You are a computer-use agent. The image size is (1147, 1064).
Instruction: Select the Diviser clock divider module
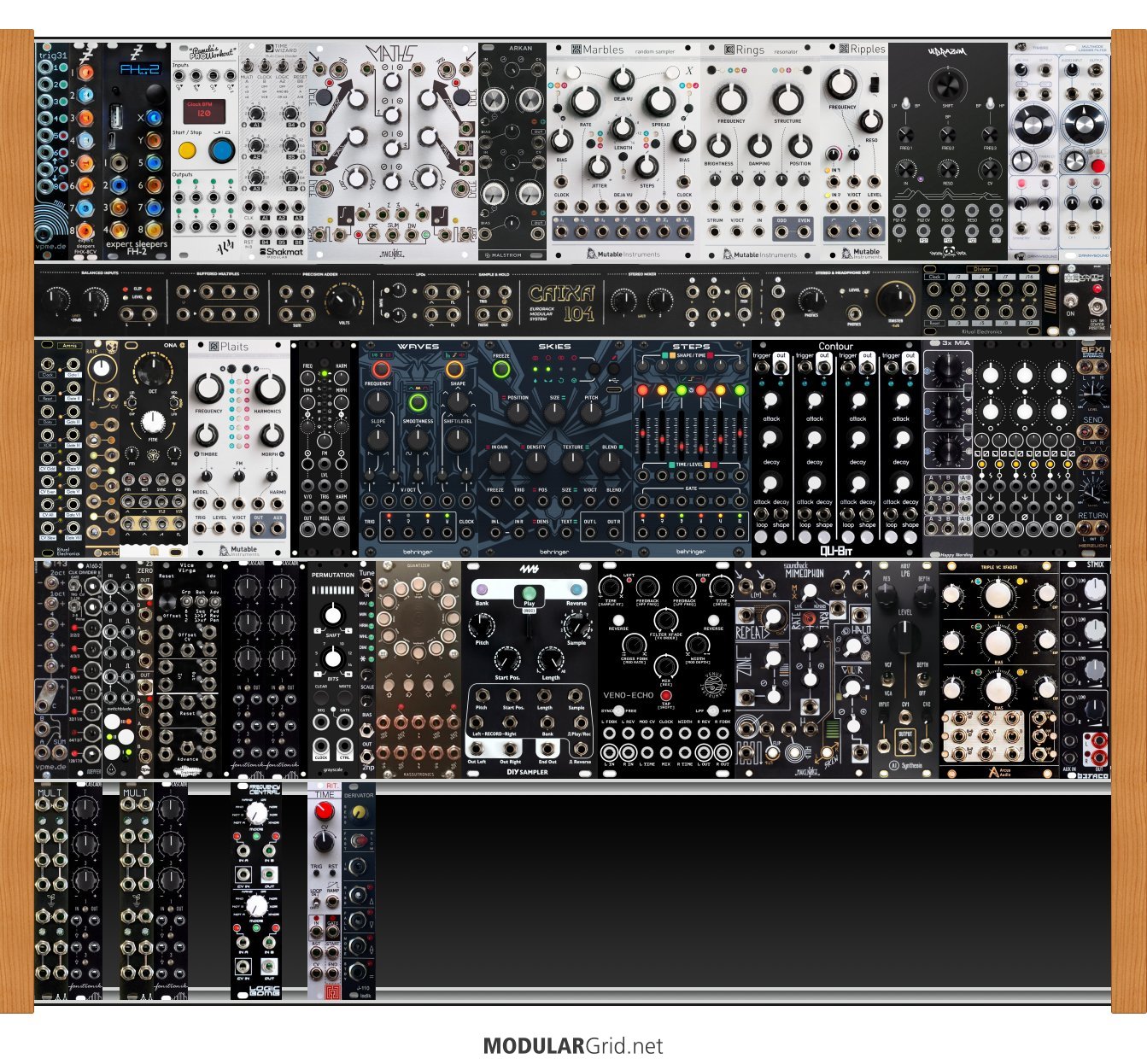(981, 300)
